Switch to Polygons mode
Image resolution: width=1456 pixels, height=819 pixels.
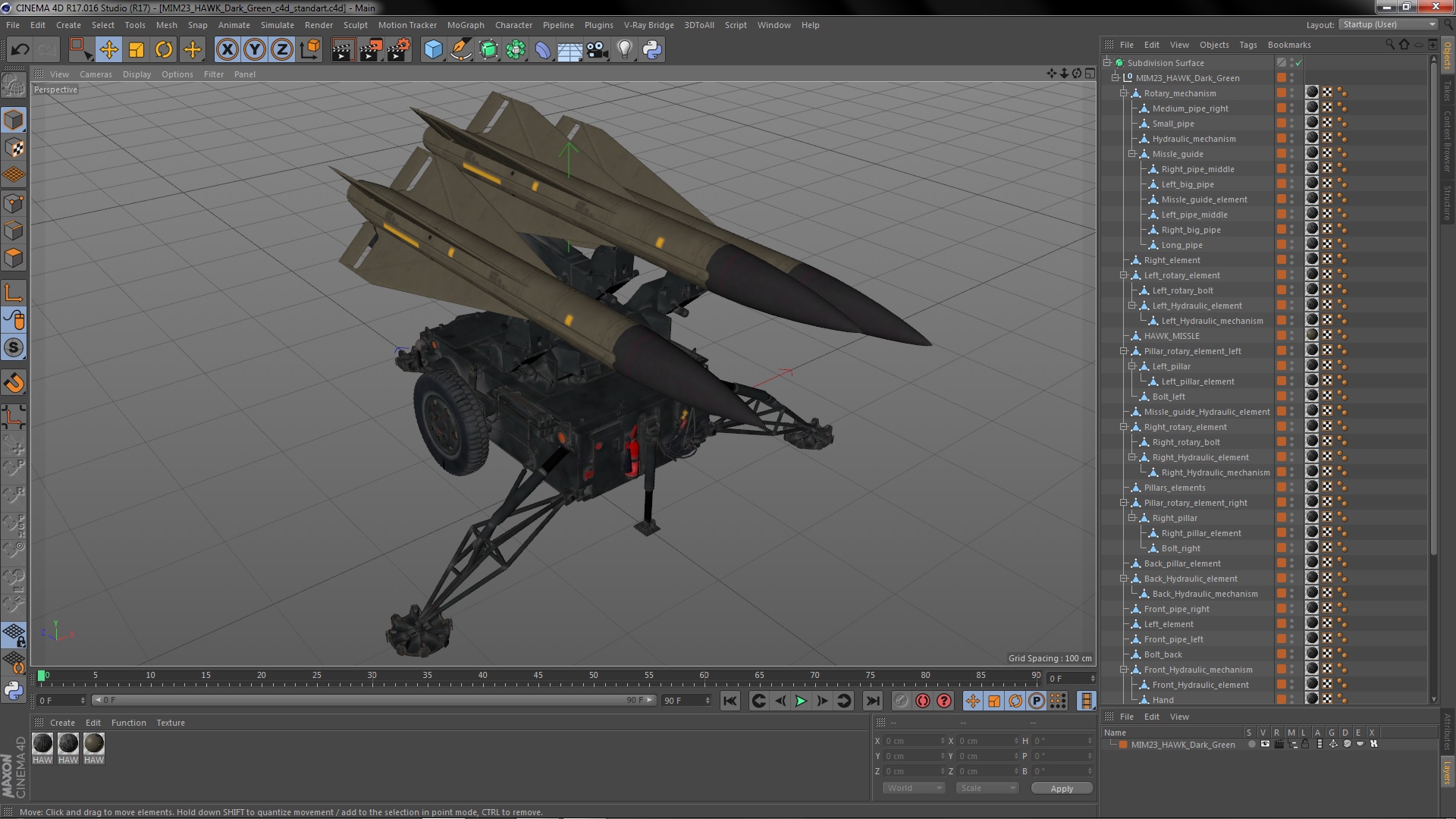click(x=14, y=258)
